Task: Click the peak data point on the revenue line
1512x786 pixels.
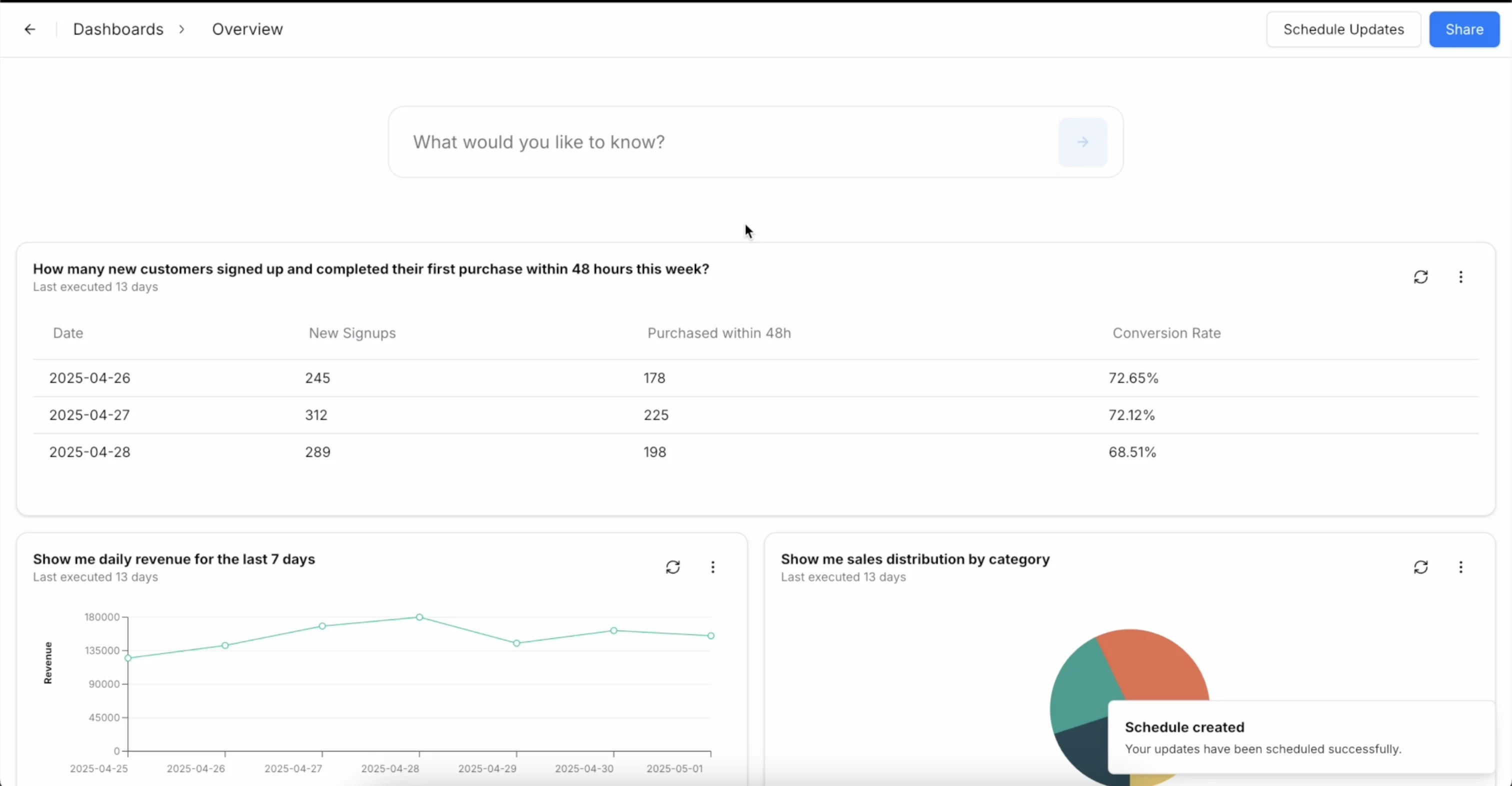Action: click(x=418, y=617)
